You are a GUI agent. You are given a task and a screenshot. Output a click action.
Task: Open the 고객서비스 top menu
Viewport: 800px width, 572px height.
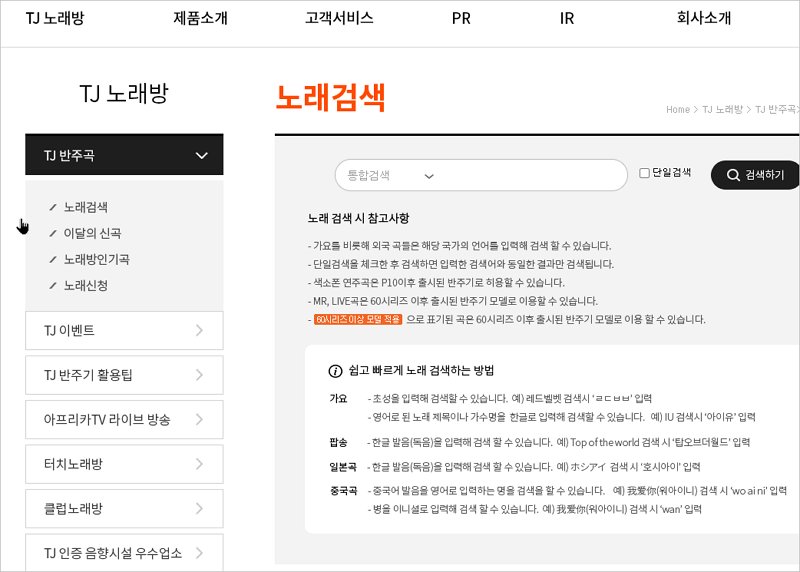339,17
